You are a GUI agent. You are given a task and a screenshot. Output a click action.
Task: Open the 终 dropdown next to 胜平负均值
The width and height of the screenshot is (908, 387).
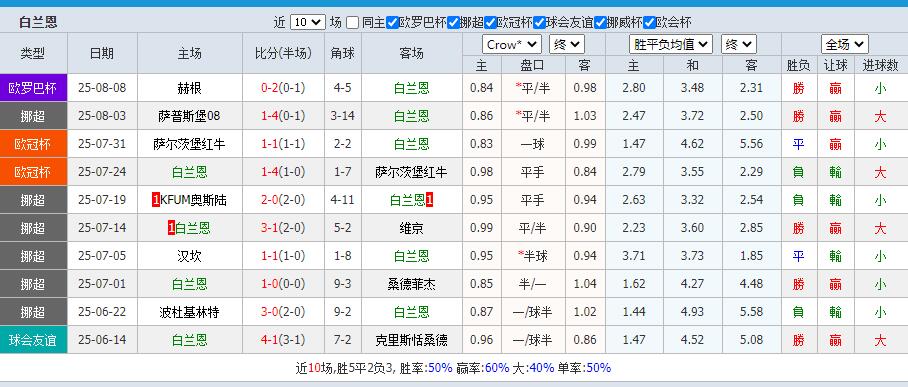738,45
